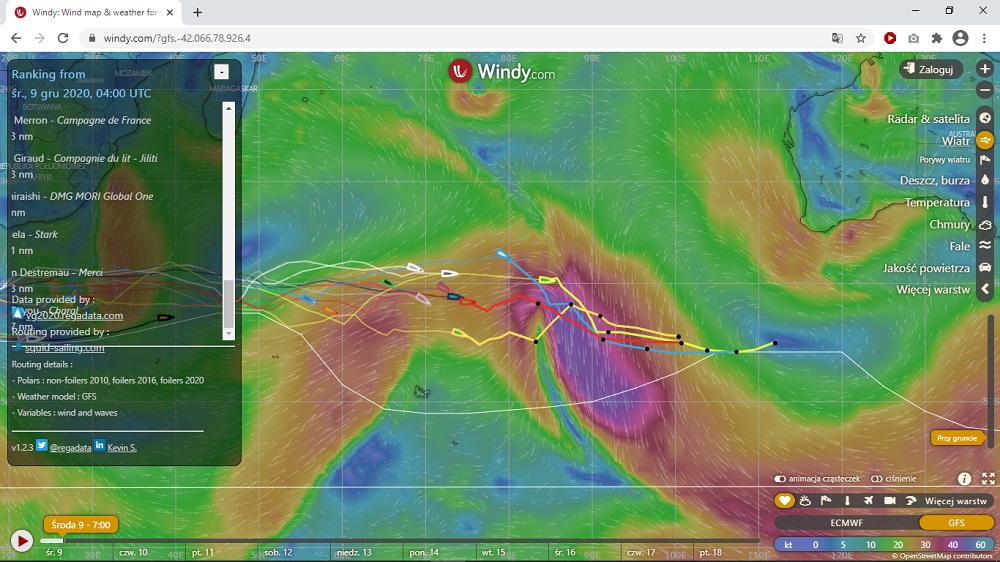Click the Zaloguj login button
This screenshot has width=1000, height=562.
[x=932, y=69]
